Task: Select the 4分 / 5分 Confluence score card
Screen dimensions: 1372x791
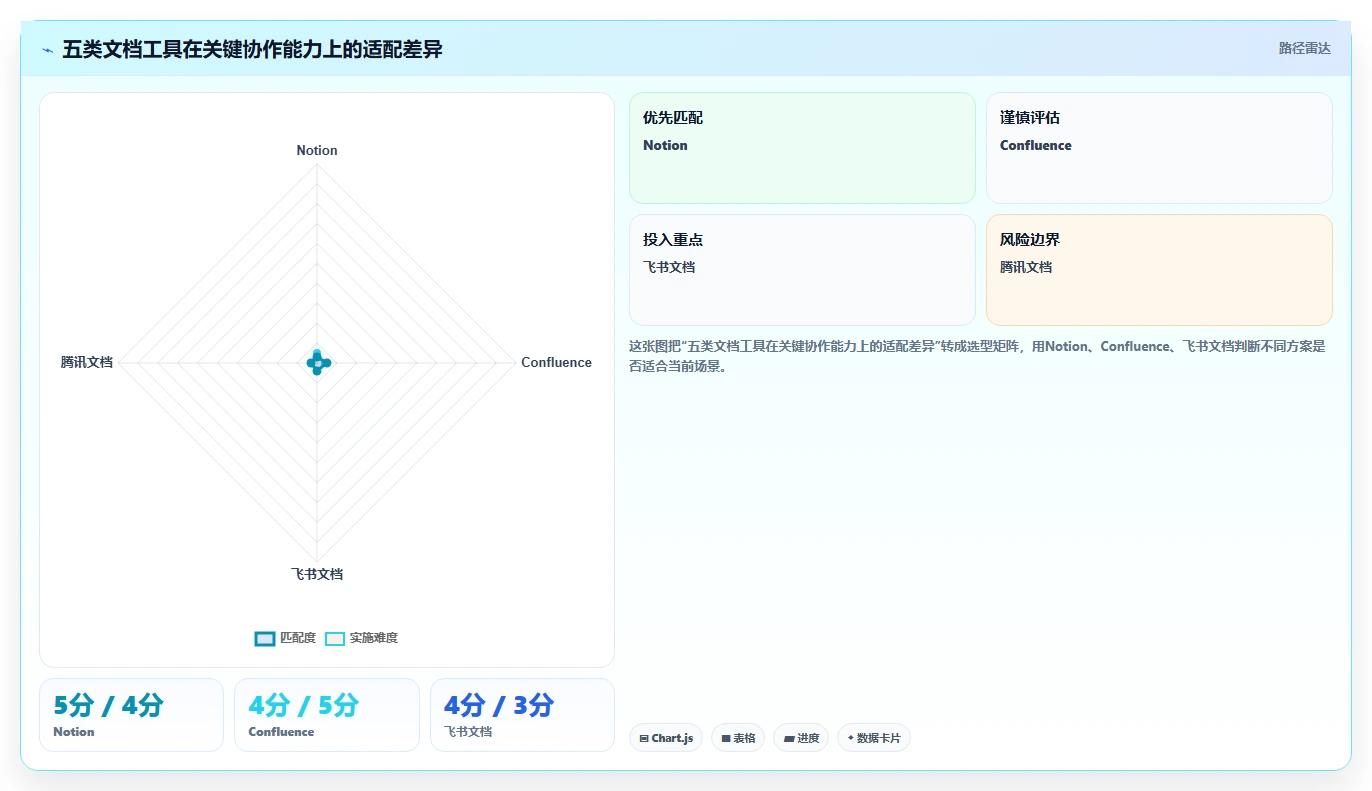Action: (x=326, y=715)
